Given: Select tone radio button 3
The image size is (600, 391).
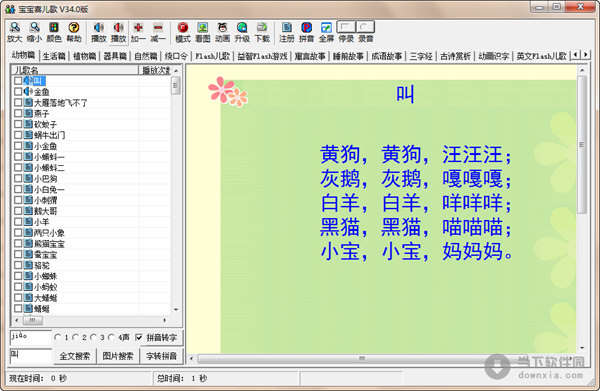Looking at the screenshot, I should [x=93, y=337].
